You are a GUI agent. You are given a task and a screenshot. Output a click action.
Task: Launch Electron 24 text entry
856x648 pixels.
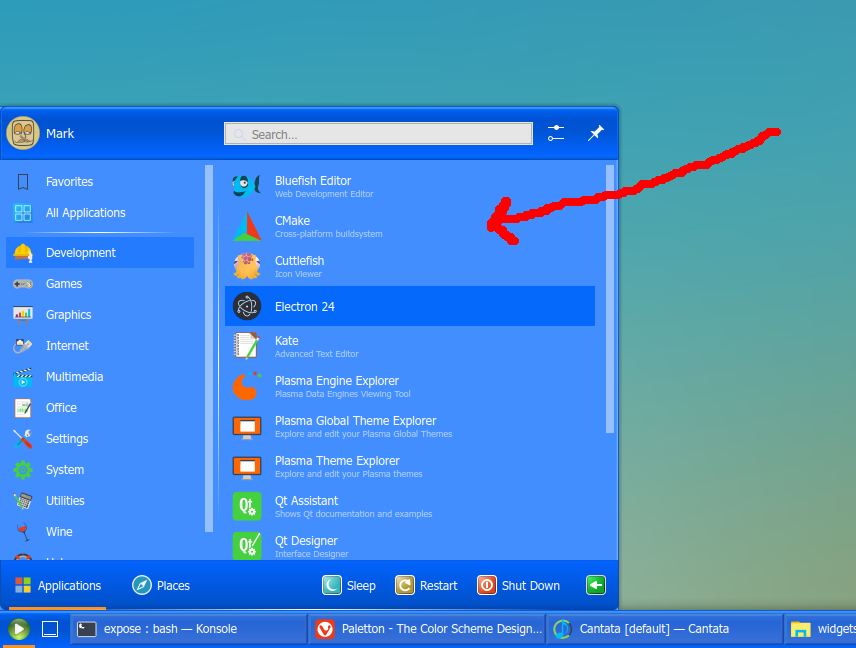(305, 307)
